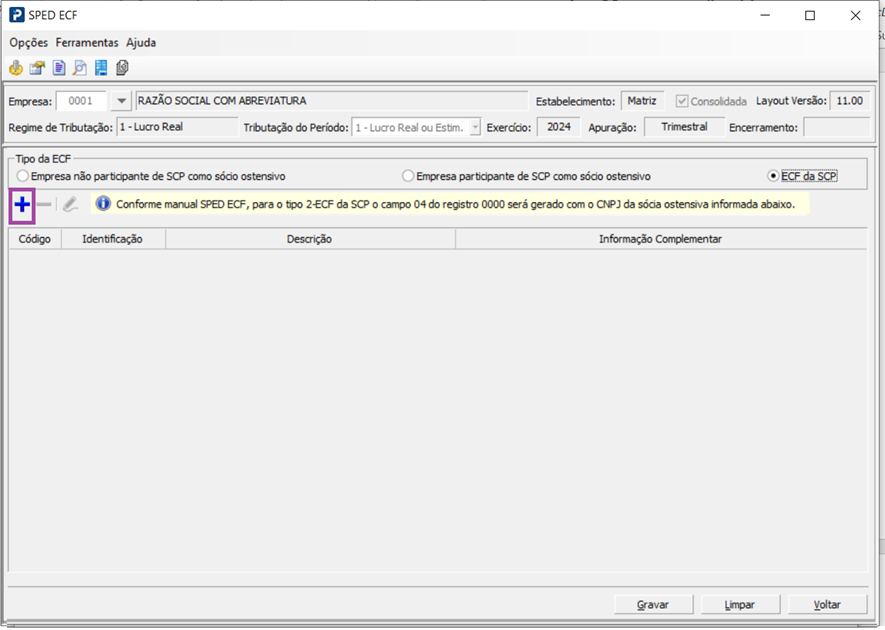The height and width of the screenshot is (630, 885).
Task: Click the SPED ECF title bar app icon
Action: pos(17,15)
